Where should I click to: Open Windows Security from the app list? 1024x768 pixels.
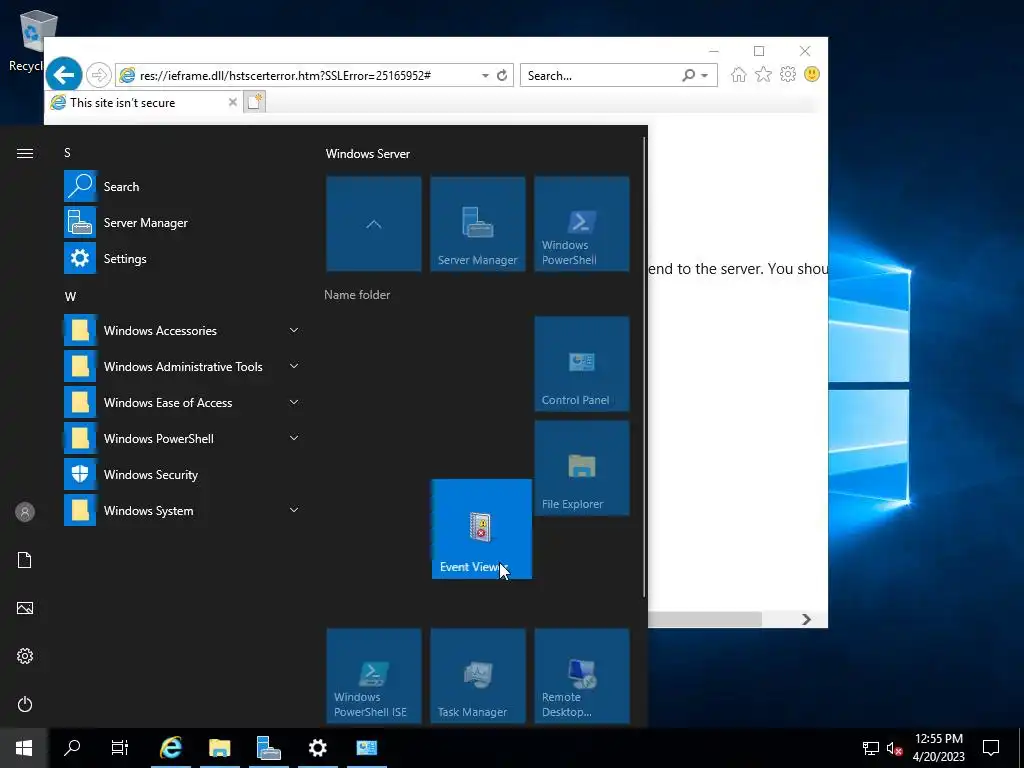coord(183,475)
